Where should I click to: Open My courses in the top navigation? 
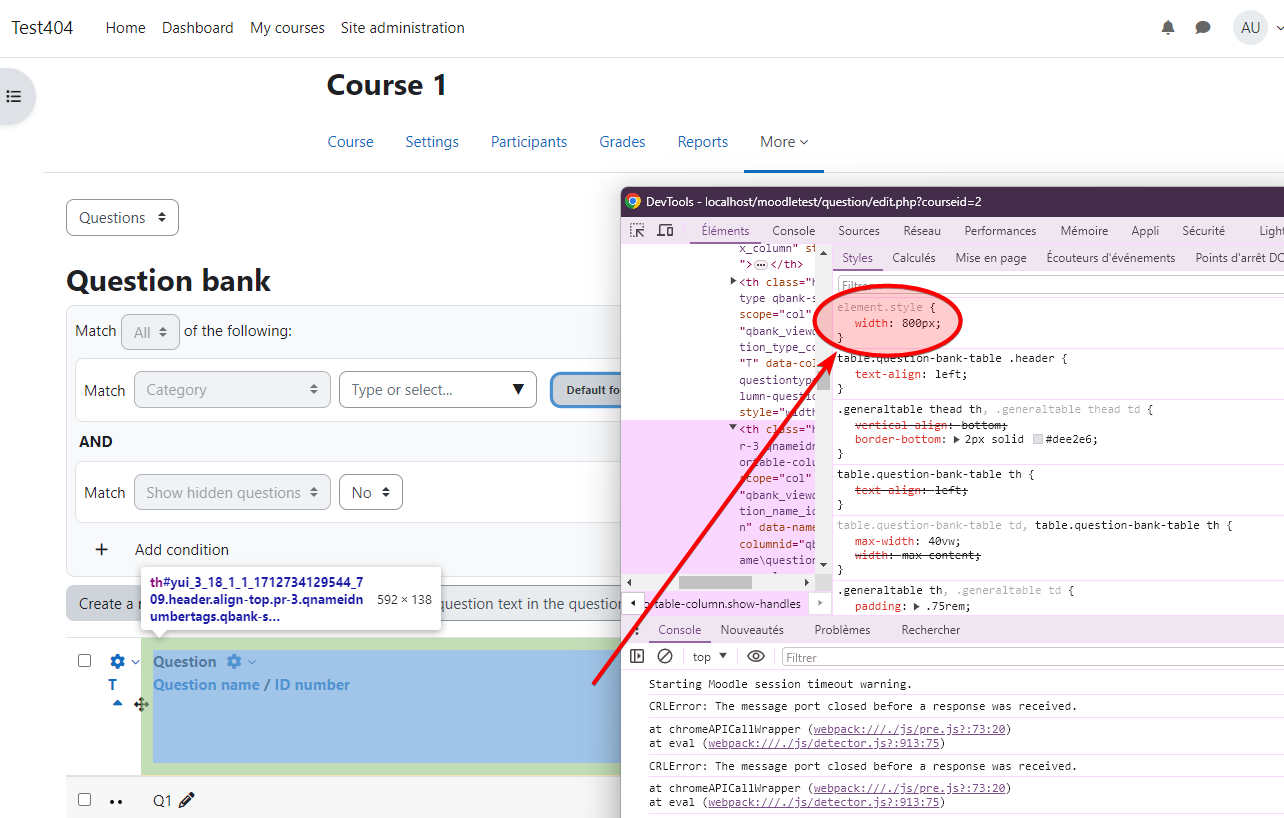[x=287, y=28]
